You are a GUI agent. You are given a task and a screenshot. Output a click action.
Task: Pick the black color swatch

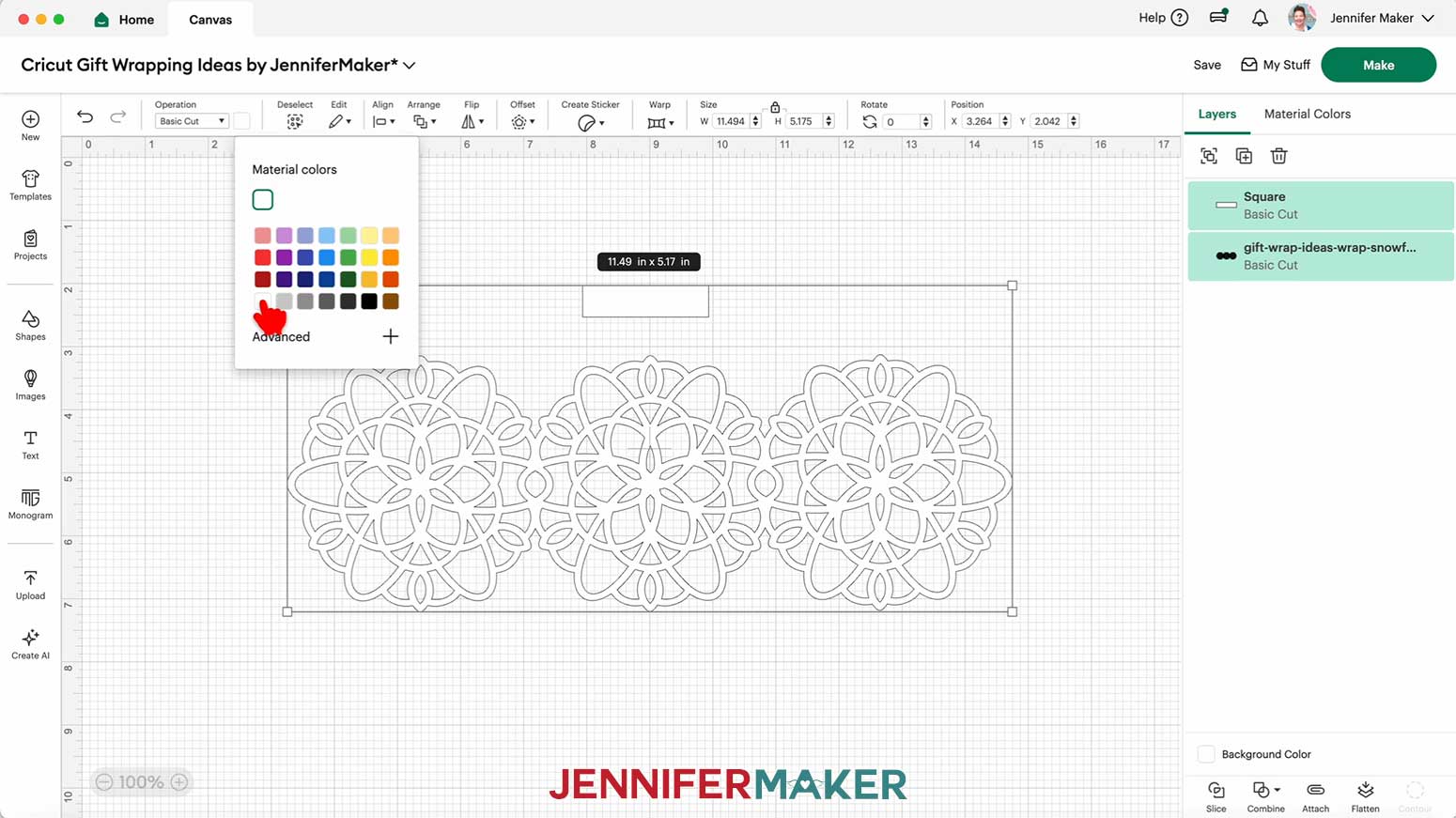tap(369, 301)
